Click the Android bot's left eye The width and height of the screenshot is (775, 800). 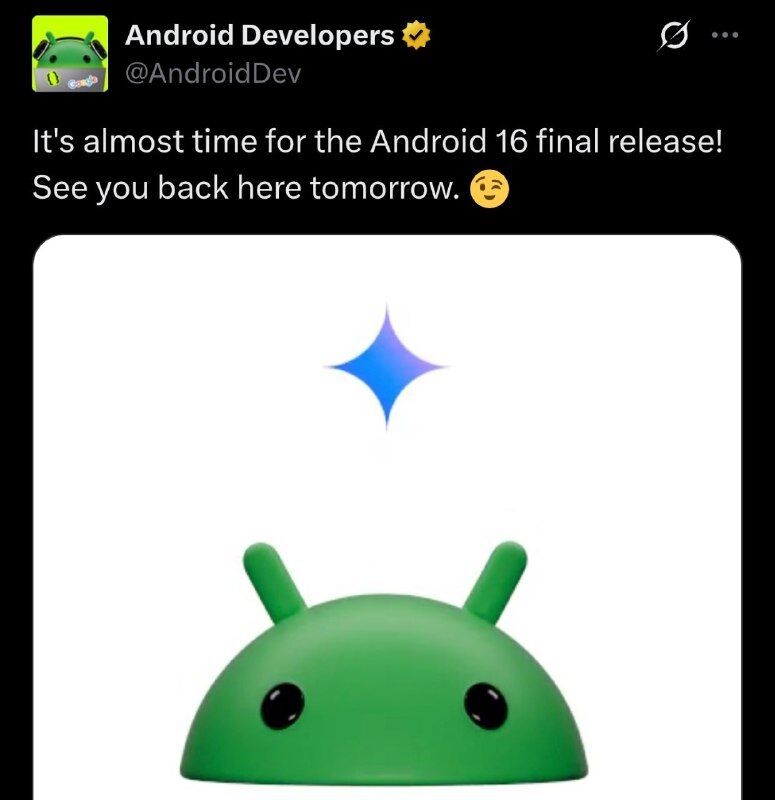[283, 707]
